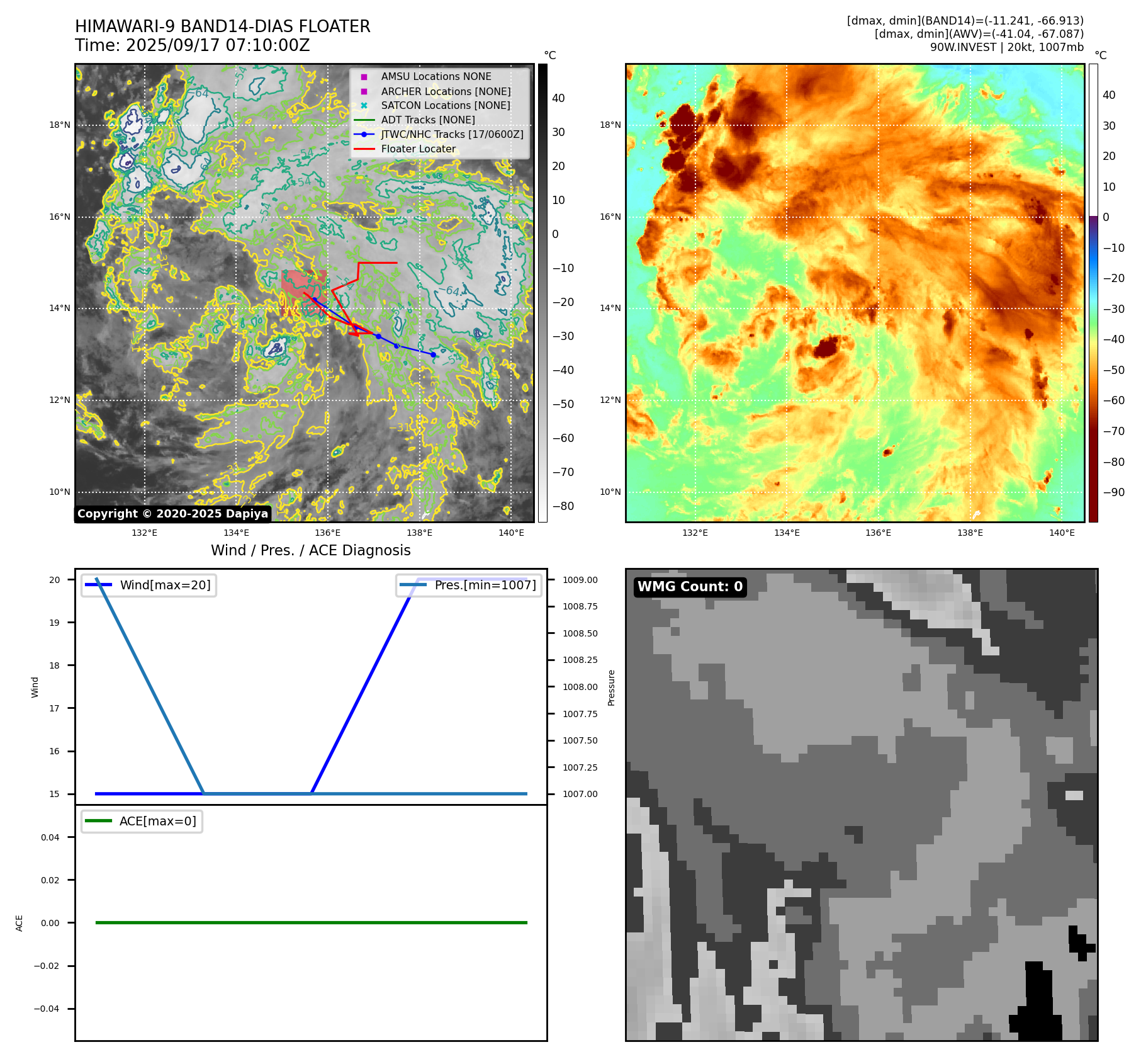The image size is (1141, 1064).
Task: Click the blue dotted line sample for JTWC/NHC Tracks
Action: coord(364,135)
